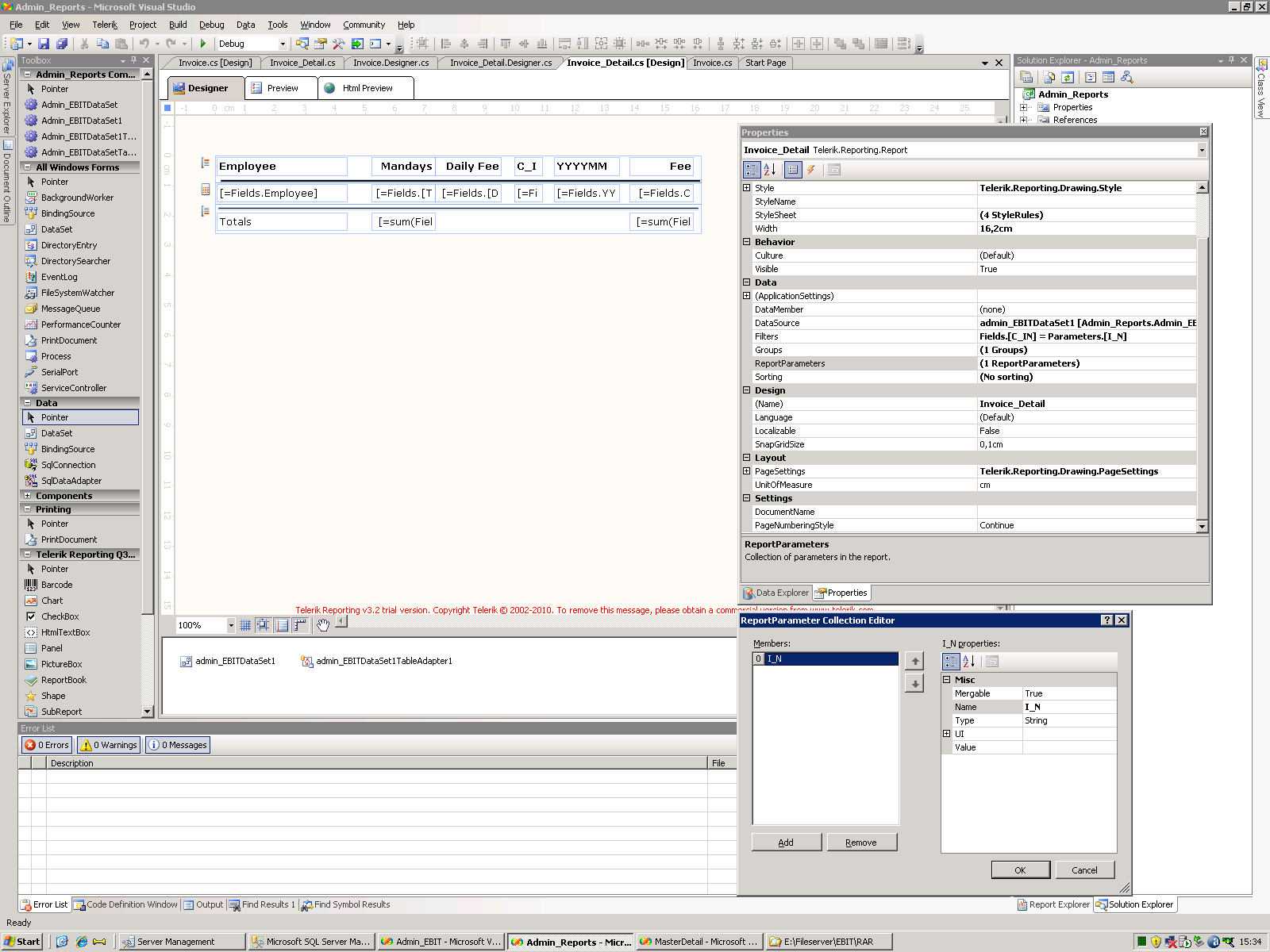Move member up in collection editor
The width and height of the screenshot is (1270, 952).
(x=914, y=661)
